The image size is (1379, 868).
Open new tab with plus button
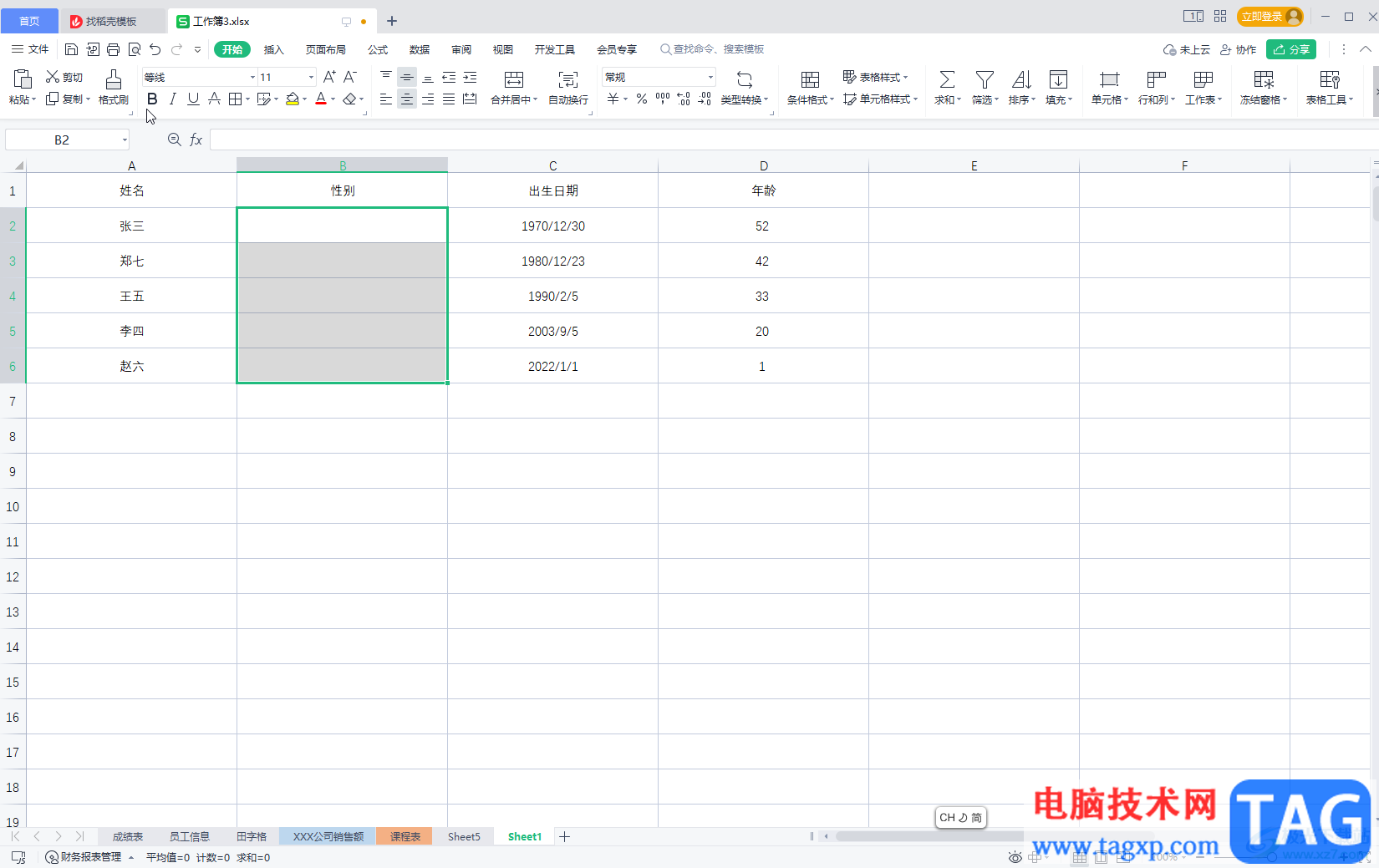[392, 21]
